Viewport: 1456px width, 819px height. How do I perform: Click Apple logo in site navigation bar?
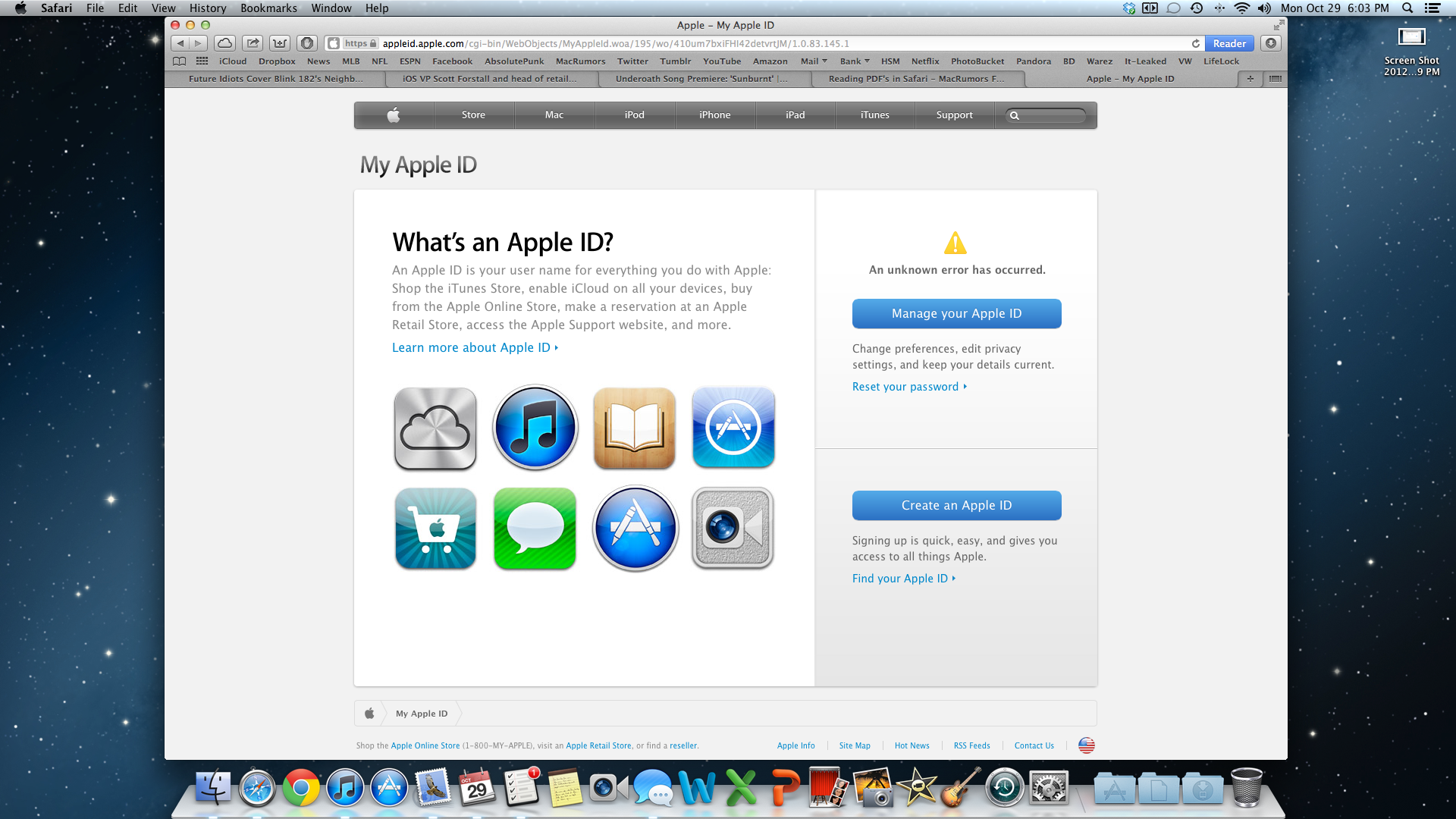(394, 115)
